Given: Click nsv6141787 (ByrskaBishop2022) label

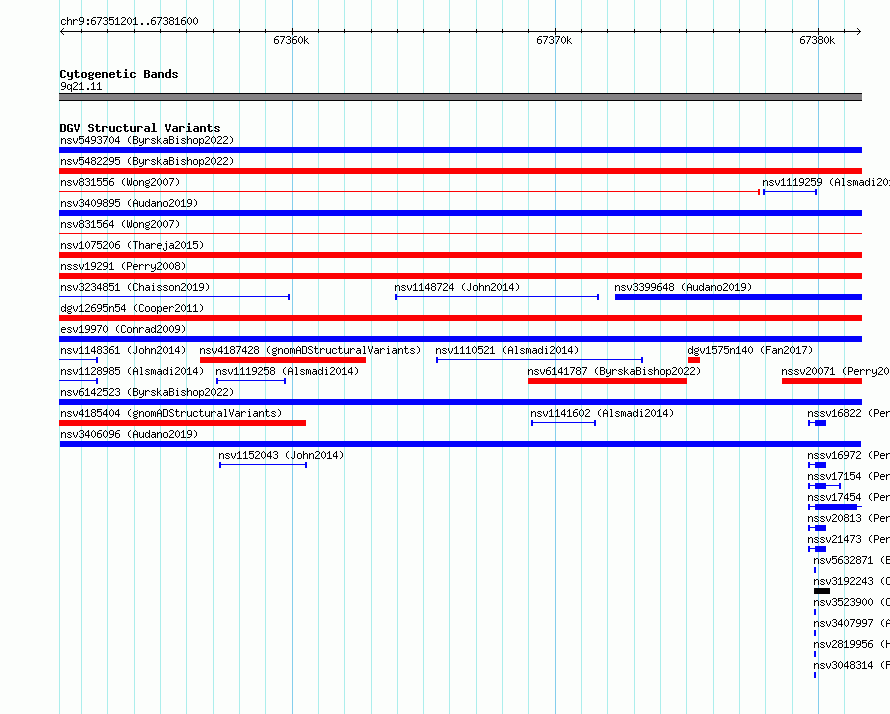Looking at the screenshot, I should (614, 371).
